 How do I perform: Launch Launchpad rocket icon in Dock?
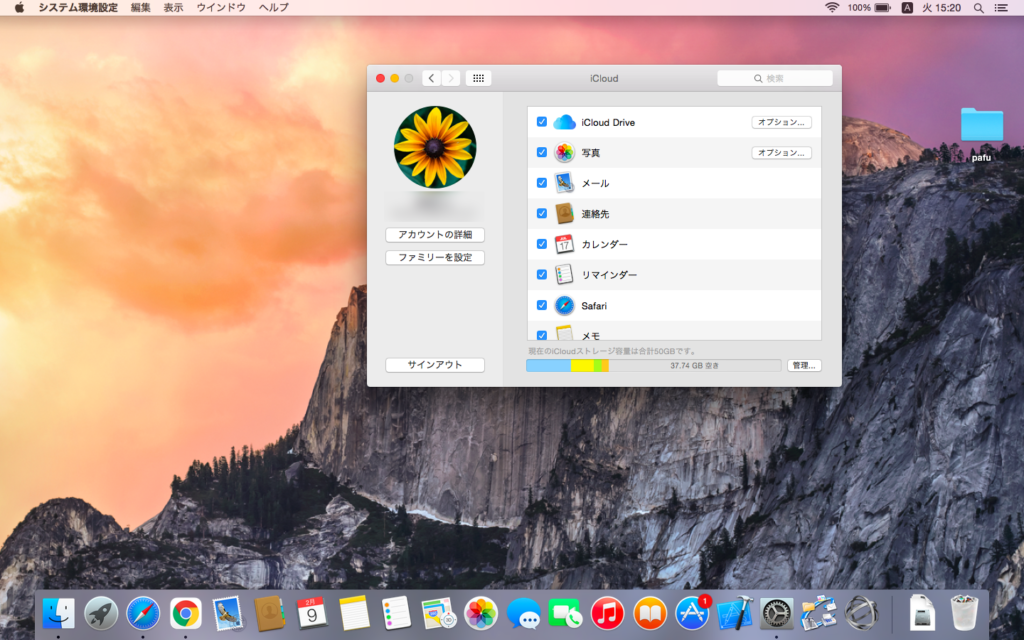click(101, 613)
